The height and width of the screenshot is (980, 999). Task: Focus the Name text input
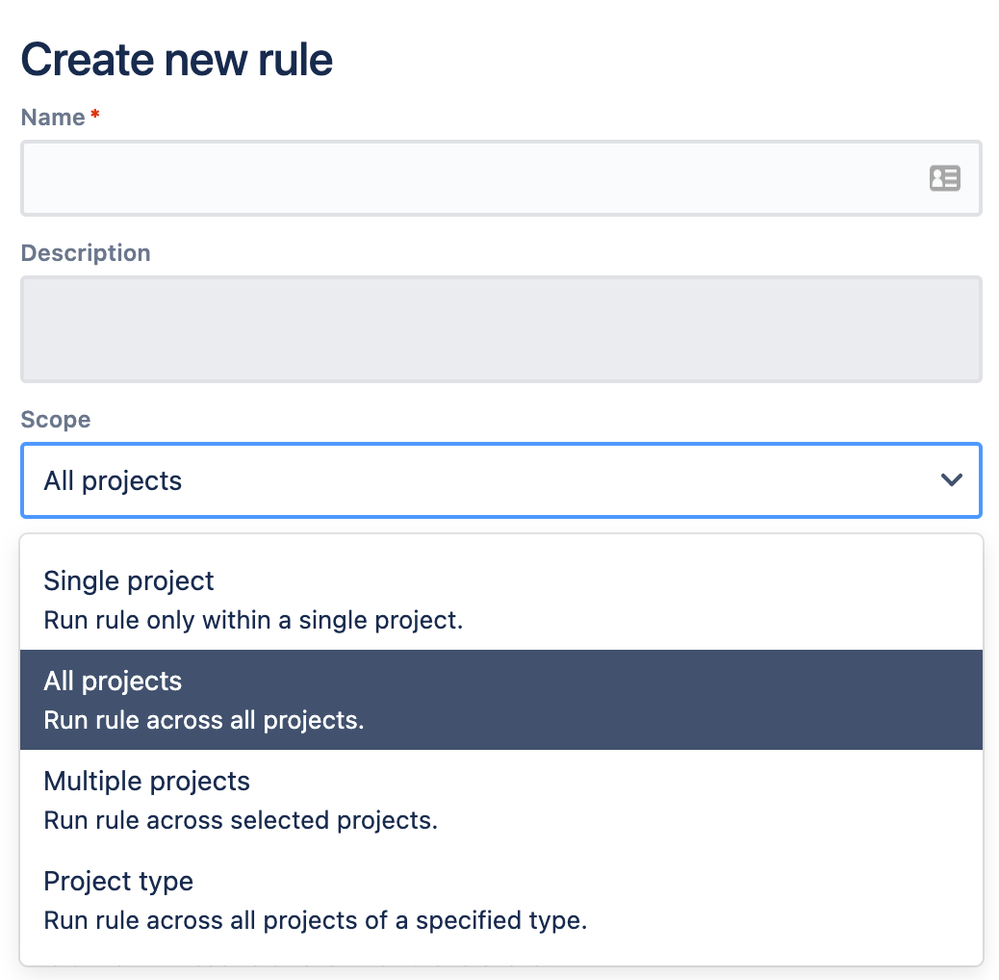(501, 178)
